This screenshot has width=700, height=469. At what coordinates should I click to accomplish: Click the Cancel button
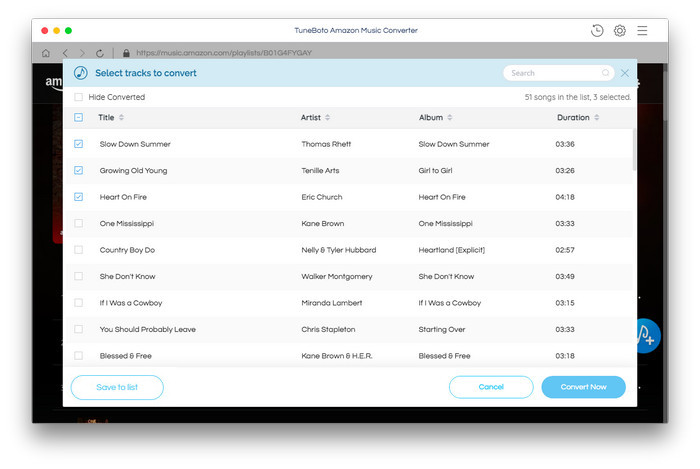pyautogui.click(x=491, y=387)
